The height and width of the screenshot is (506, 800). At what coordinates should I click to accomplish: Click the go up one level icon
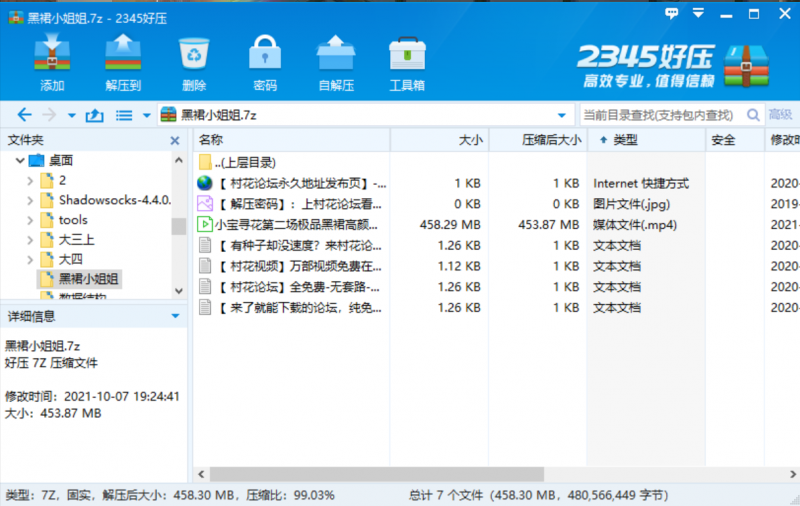pos(95,115)
